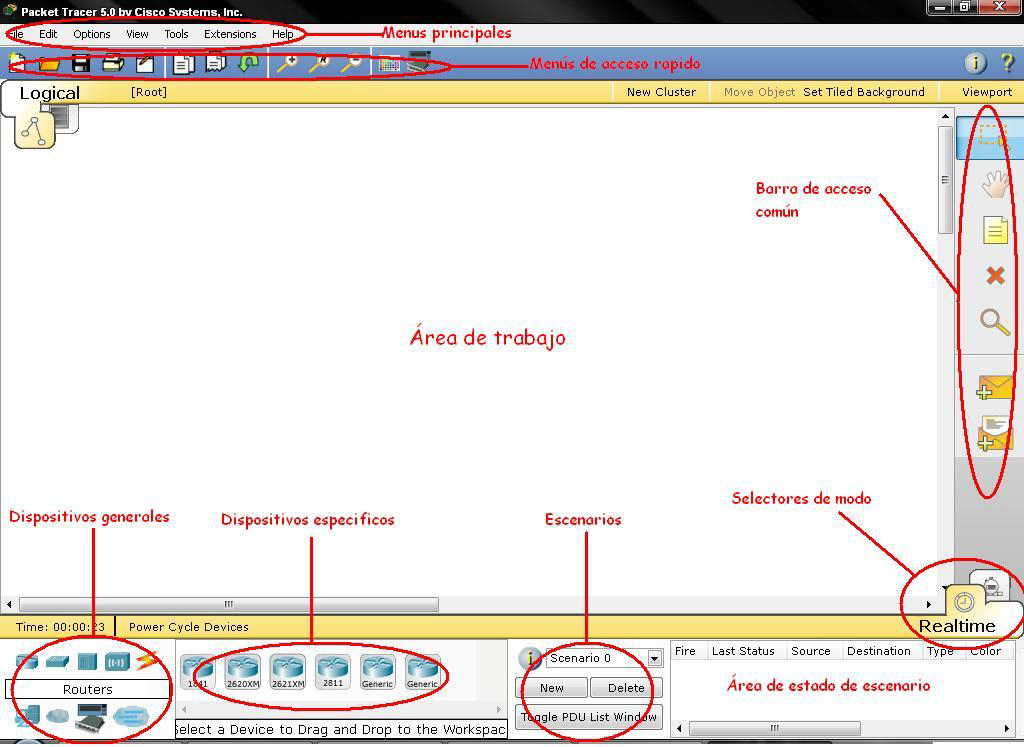Switch to the Logical workspace tab
1024x747 pixels.
[48, 92]
